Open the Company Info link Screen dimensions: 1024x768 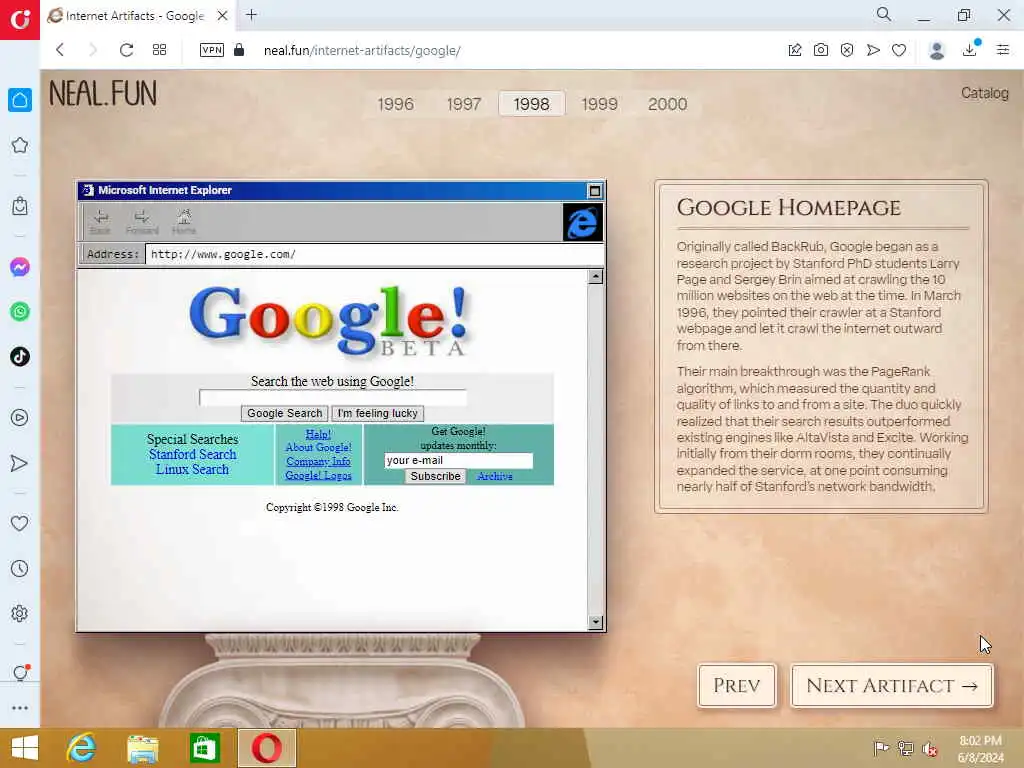point(318,462)
